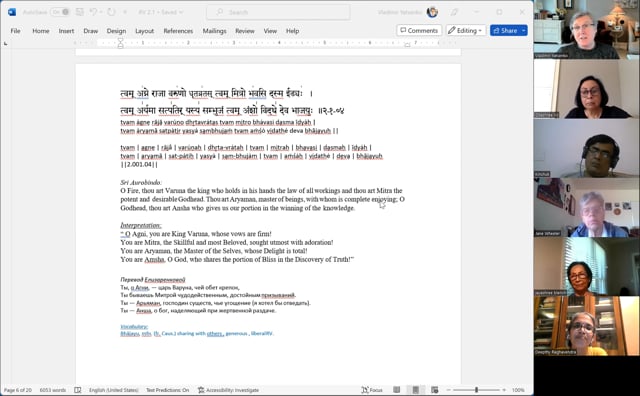Open the Draw ribbon tab
The image size is (640, 396).
pyautogui.click(x=91, y=31)
